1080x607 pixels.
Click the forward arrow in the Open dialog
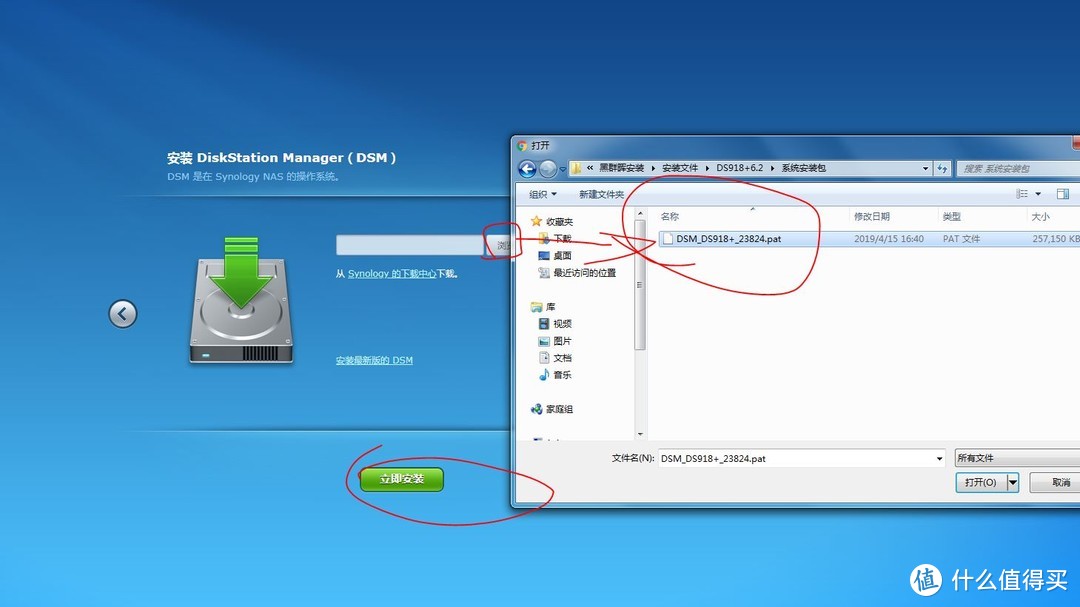point(548,169)
